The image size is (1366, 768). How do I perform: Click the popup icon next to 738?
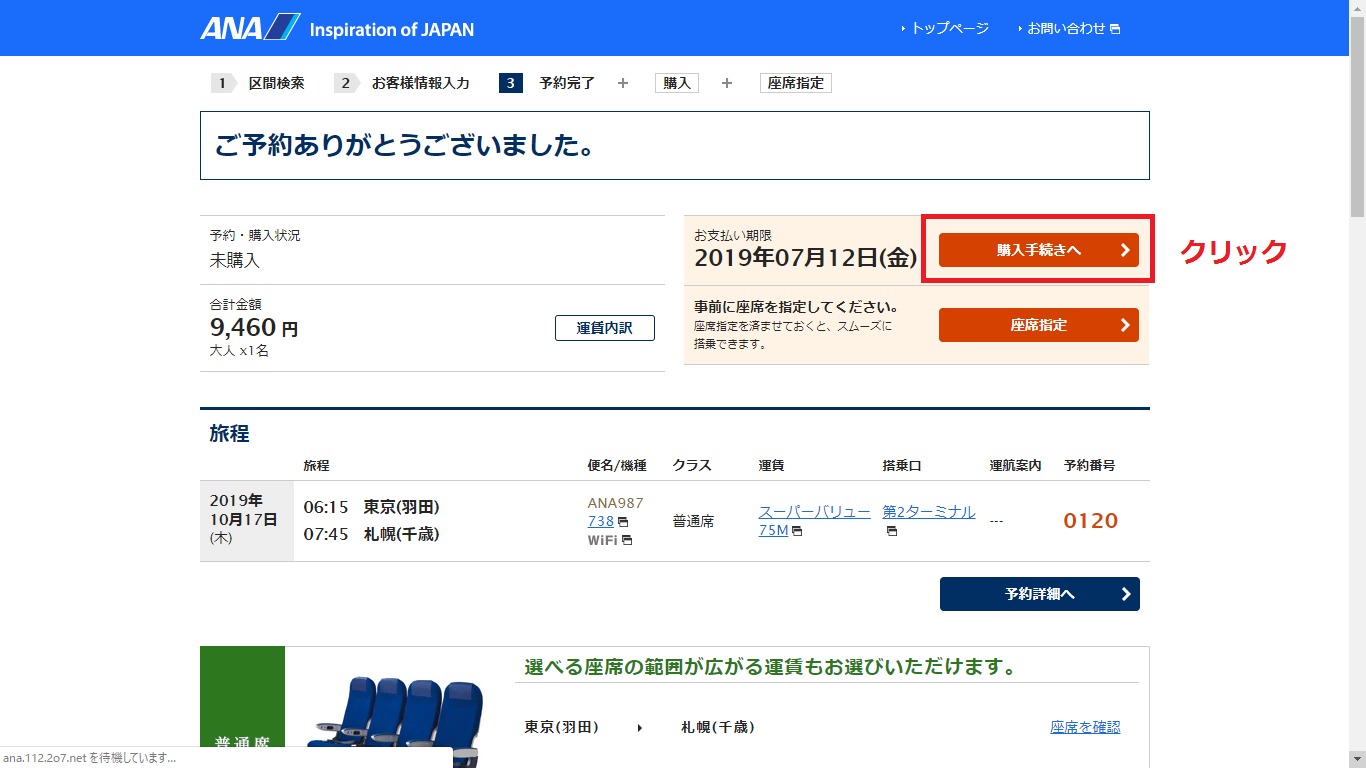tap(623, 522)
